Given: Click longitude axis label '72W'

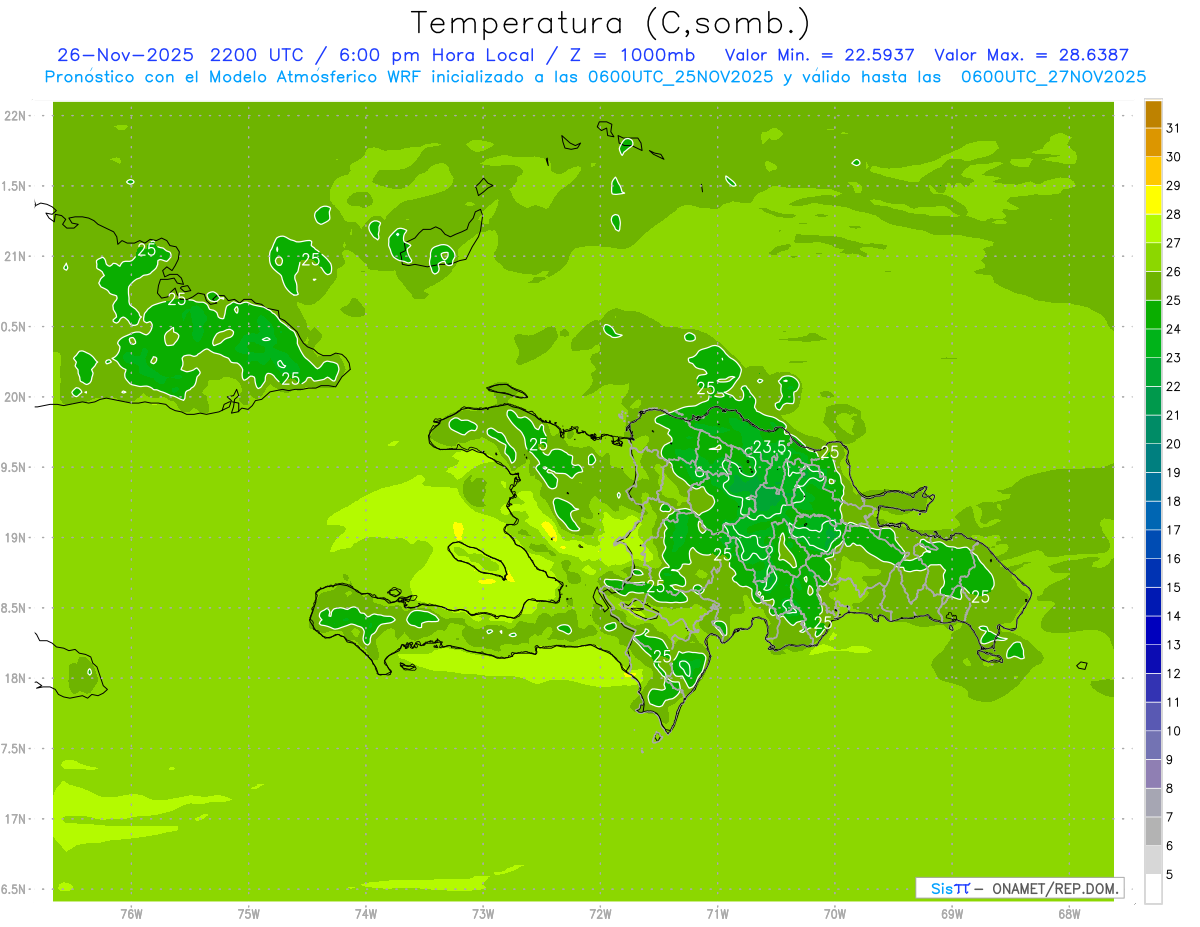Looking at the screenshot, I should click(601, 914).
